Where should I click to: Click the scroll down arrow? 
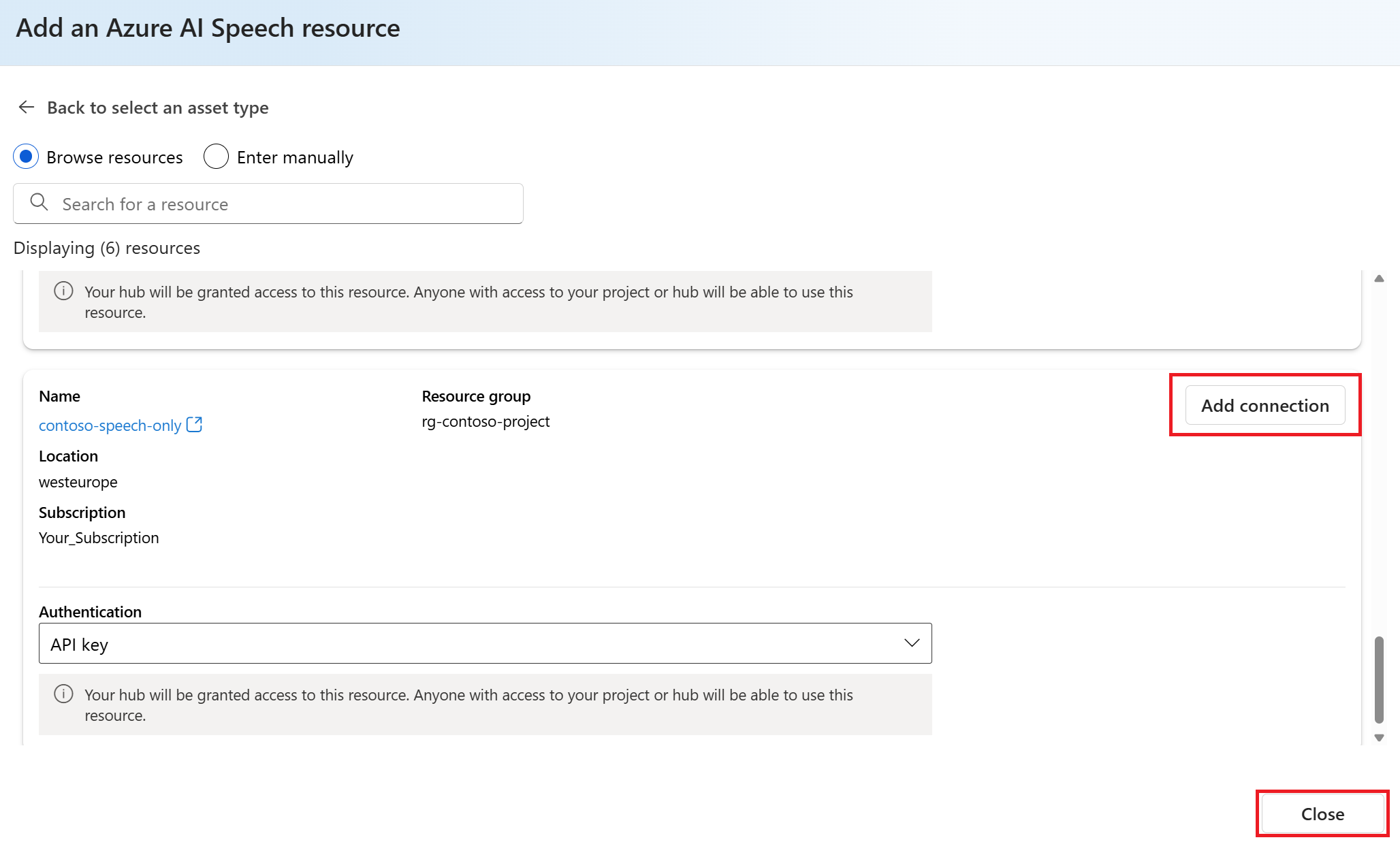tap(1379, 738)
